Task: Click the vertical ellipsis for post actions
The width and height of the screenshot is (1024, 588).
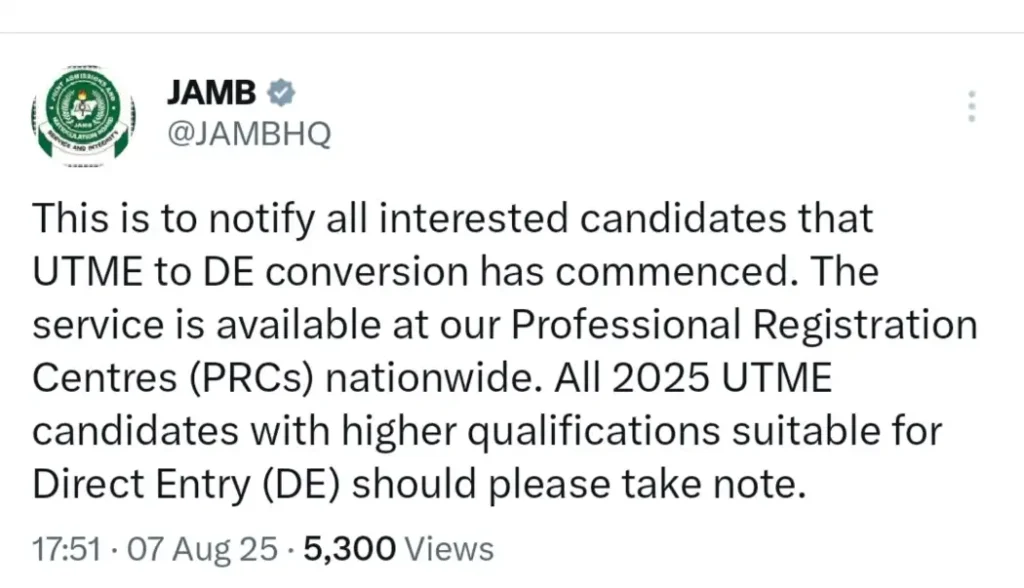Action: click(x=971, y=103)
